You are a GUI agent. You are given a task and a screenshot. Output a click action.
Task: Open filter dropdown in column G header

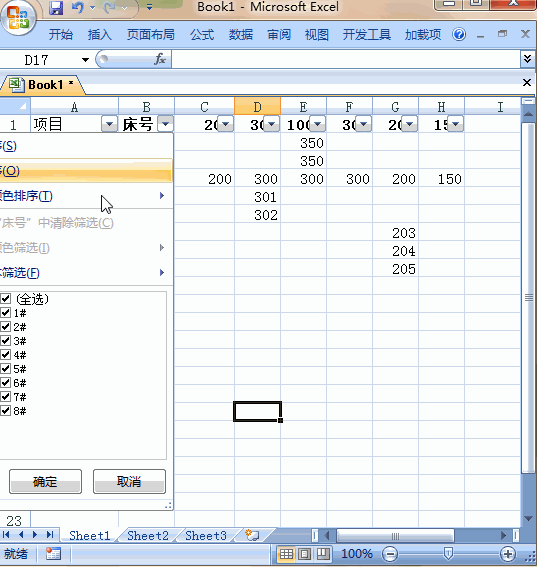[x=409, y=124]
